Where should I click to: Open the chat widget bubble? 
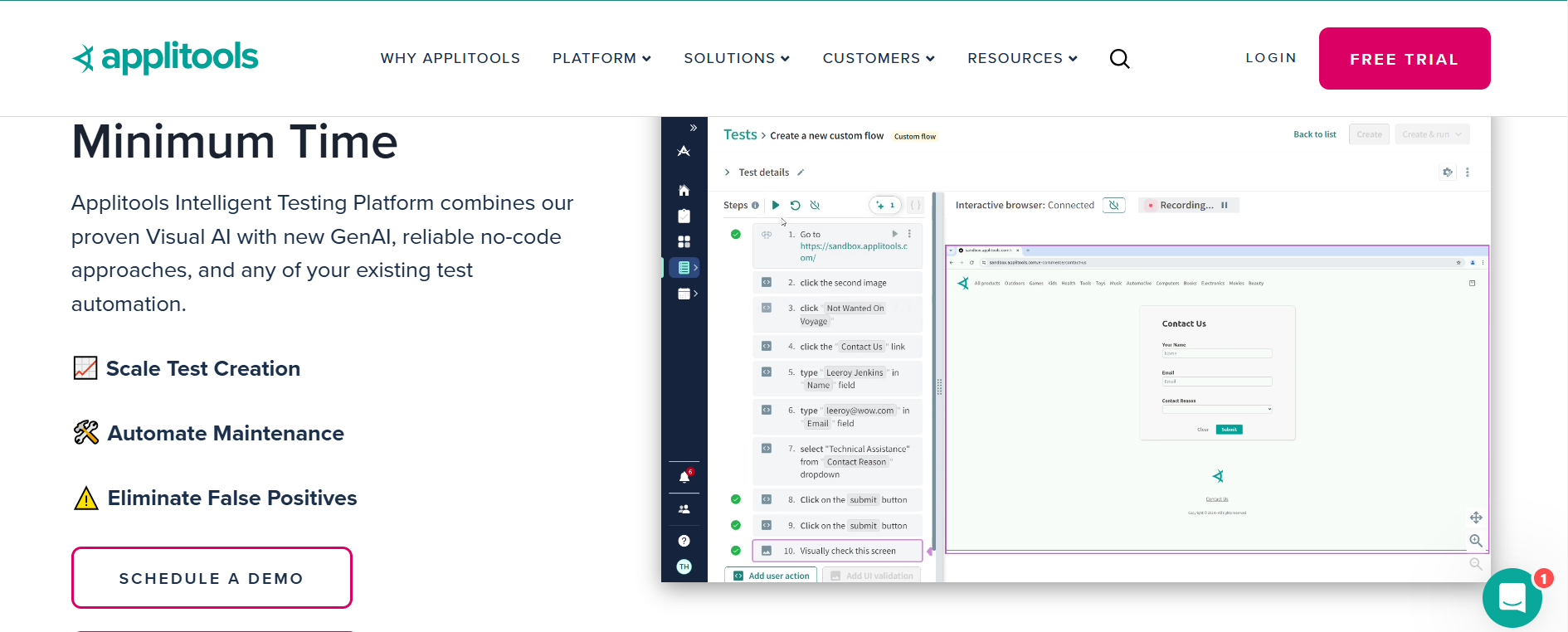pos(1512,597)
